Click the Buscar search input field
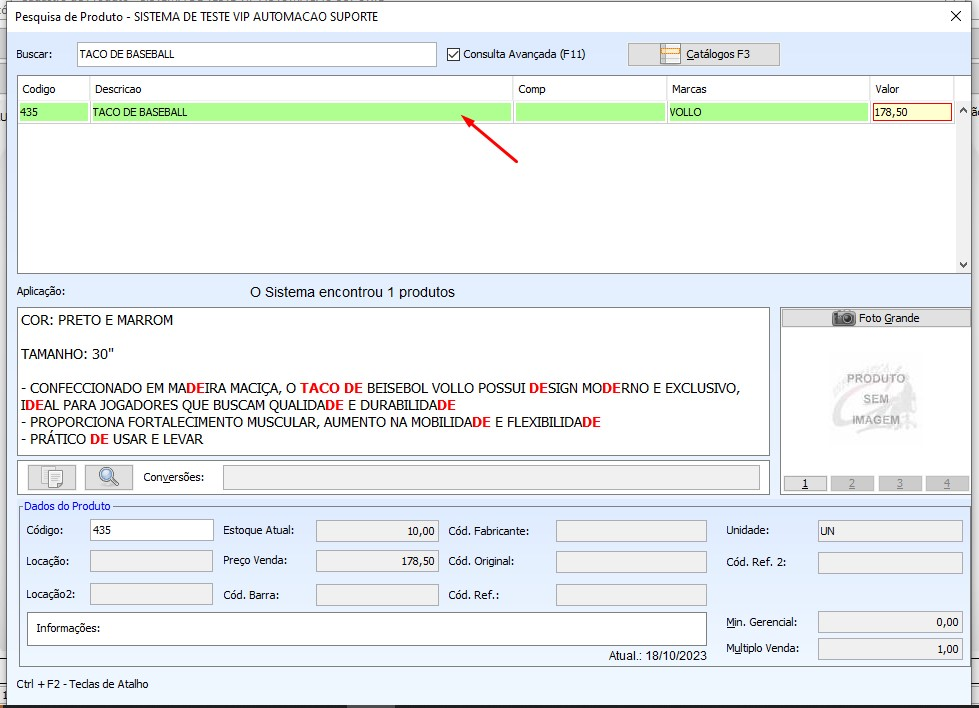 point(257,54)
